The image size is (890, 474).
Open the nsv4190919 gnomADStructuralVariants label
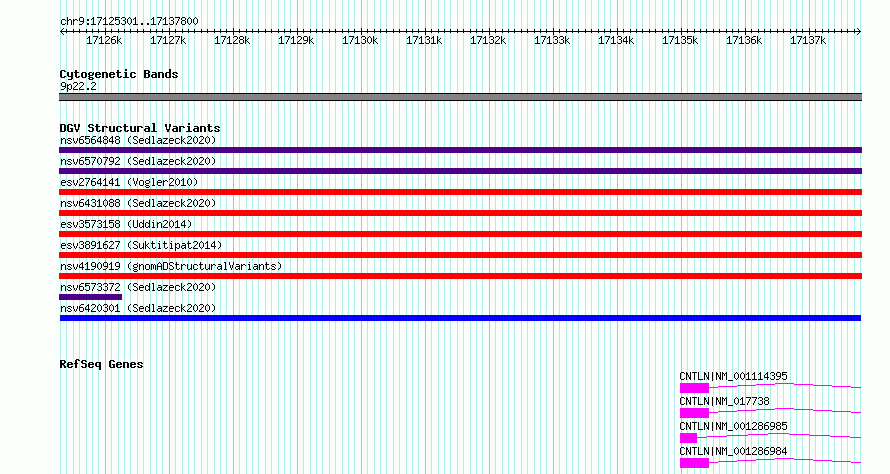(x=171, y=266)
